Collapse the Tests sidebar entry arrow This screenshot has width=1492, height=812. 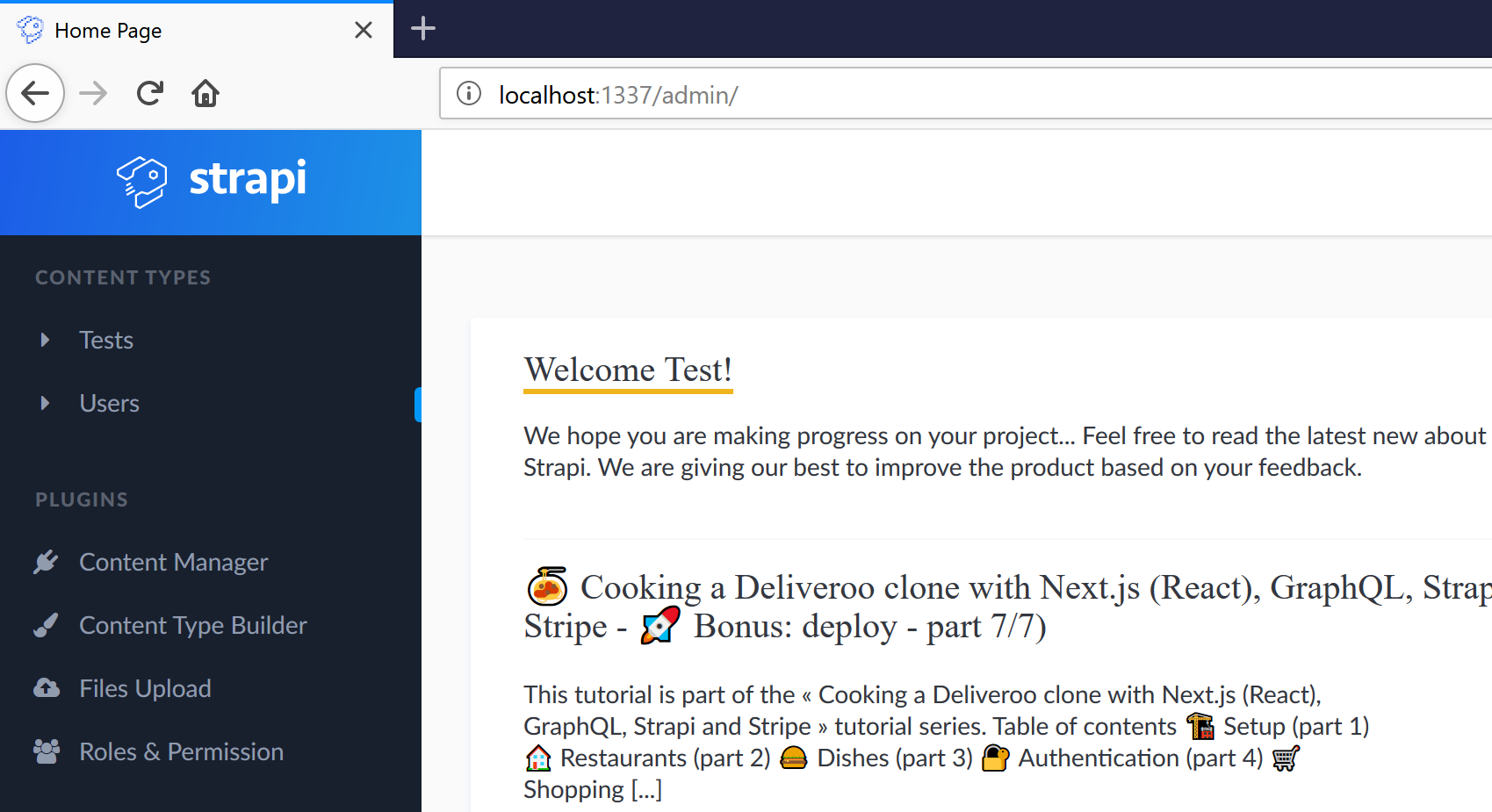47,340
